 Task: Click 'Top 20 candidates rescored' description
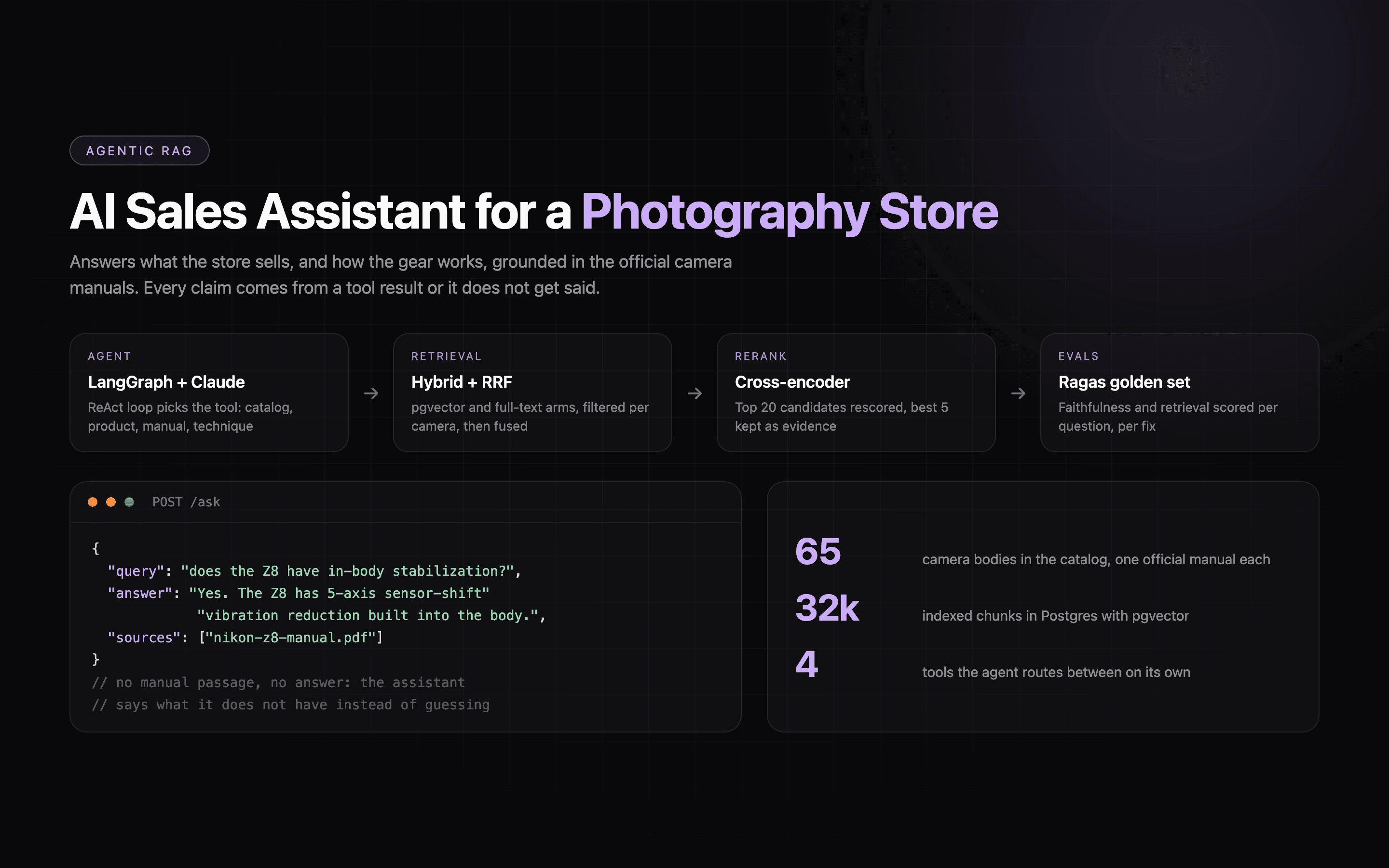coord(842,416)
